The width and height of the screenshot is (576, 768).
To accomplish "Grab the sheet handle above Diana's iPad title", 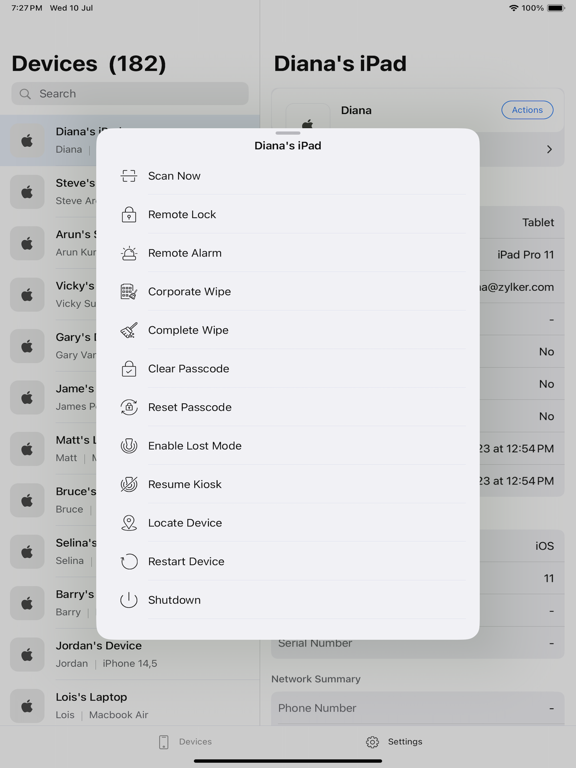I will pyautogui.click(x=288, y=133).
